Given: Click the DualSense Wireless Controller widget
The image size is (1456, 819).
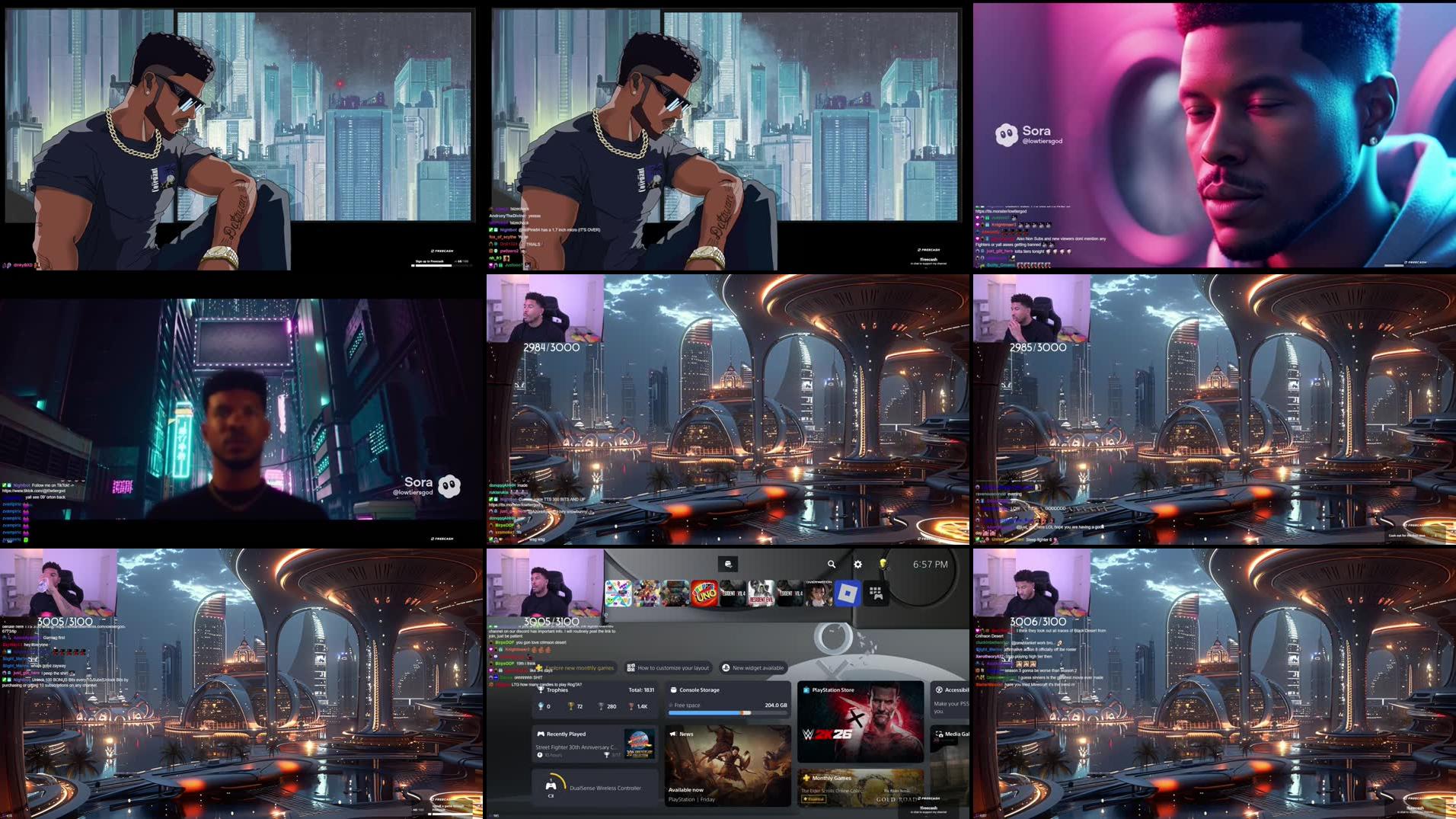Looking at the screenshot, I should point(594,787).
